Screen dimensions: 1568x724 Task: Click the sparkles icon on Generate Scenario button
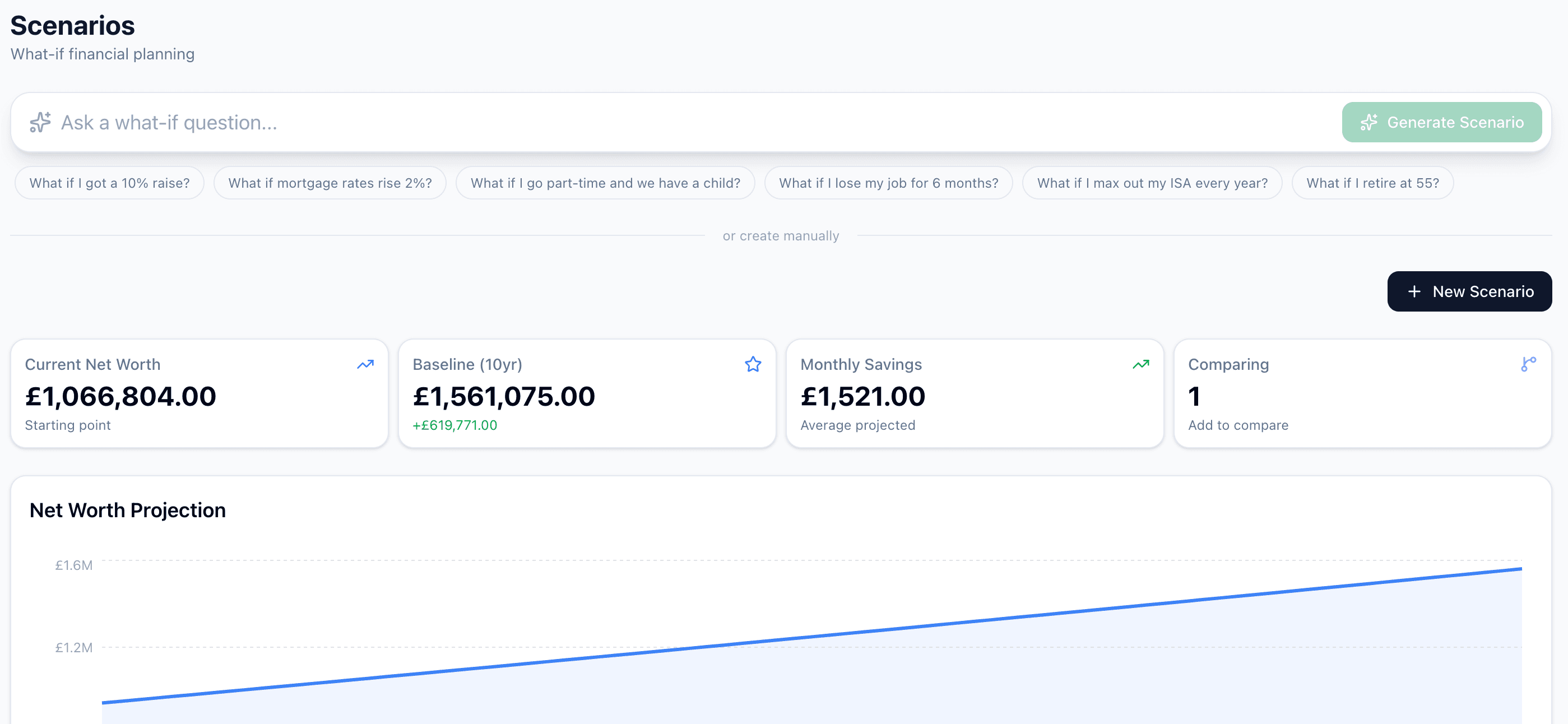point(1370,122)
